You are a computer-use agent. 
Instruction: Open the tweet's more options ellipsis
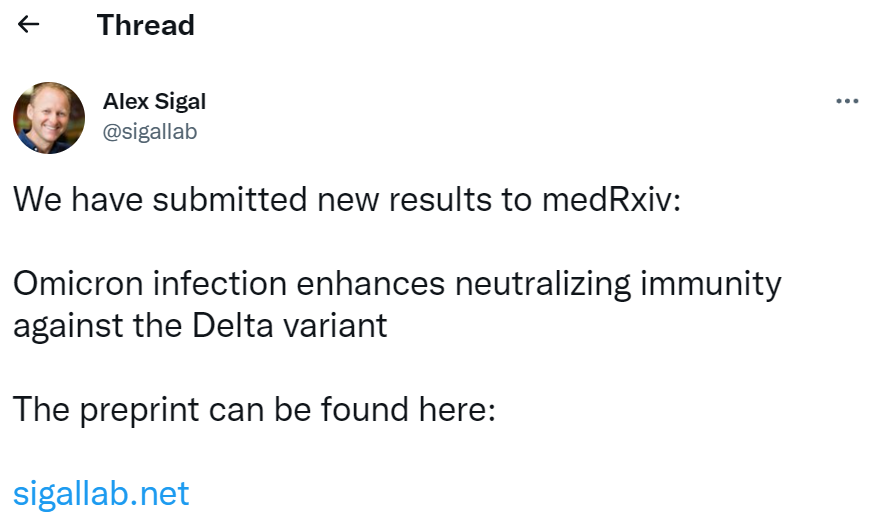pos(847,101)
